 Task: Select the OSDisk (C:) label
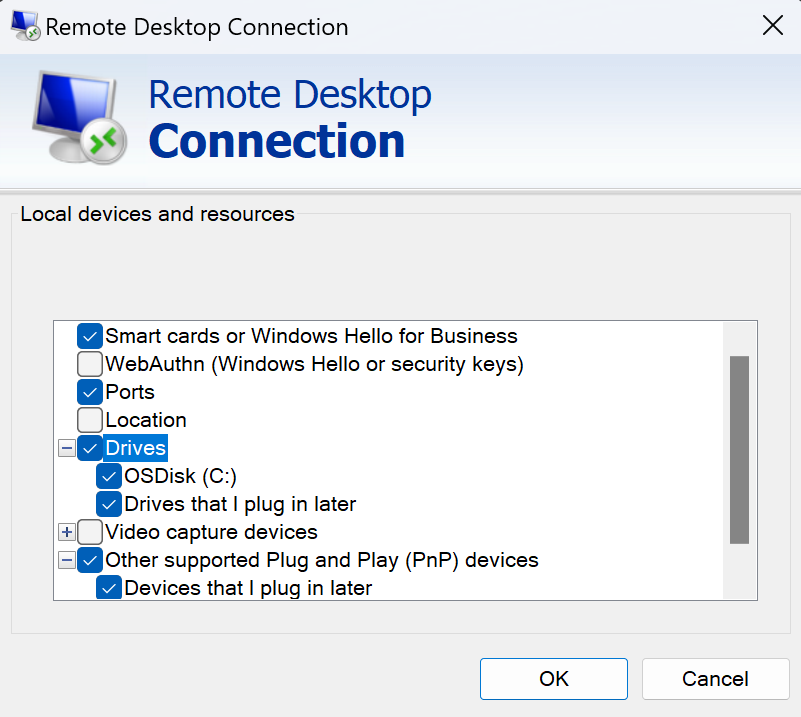(x=180, y=476)
